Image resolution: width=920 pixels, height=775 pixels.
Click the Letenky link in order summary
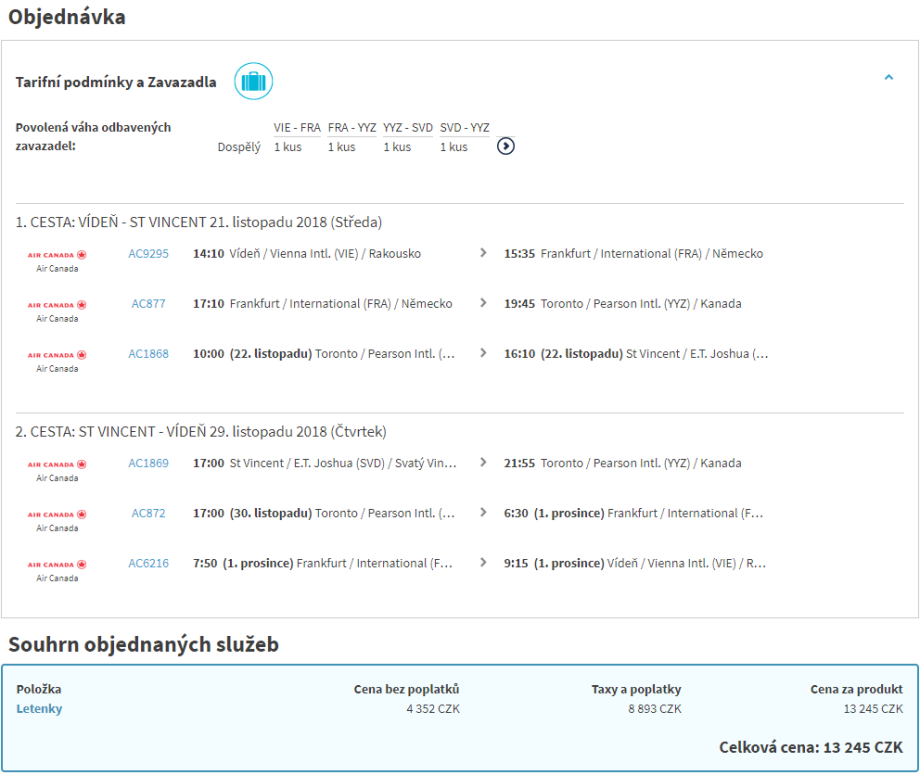coord(39,709)
